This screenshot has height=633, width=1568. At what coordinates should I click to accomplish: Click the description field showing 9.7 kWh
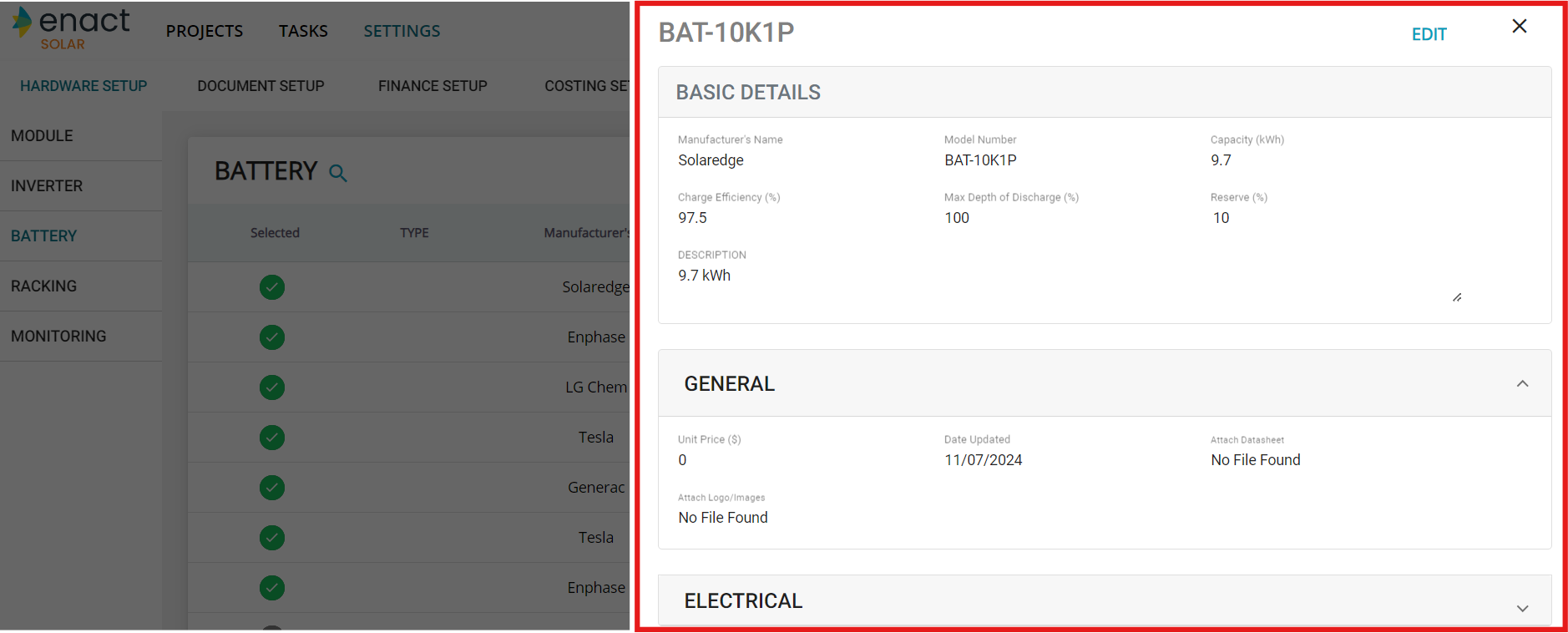coord(1060,276)
